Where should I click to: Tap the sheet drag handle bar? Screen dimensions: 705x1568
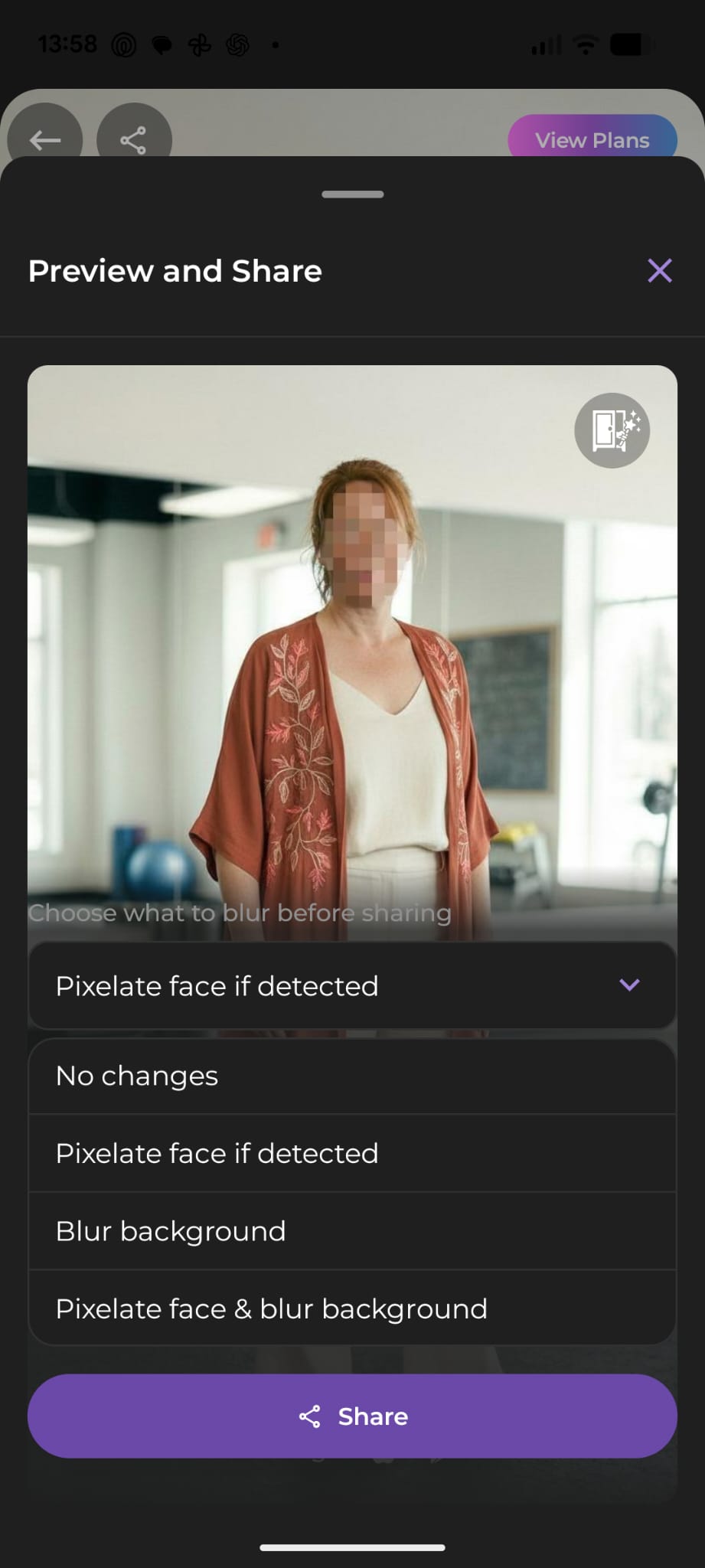(x=353, y=194)
